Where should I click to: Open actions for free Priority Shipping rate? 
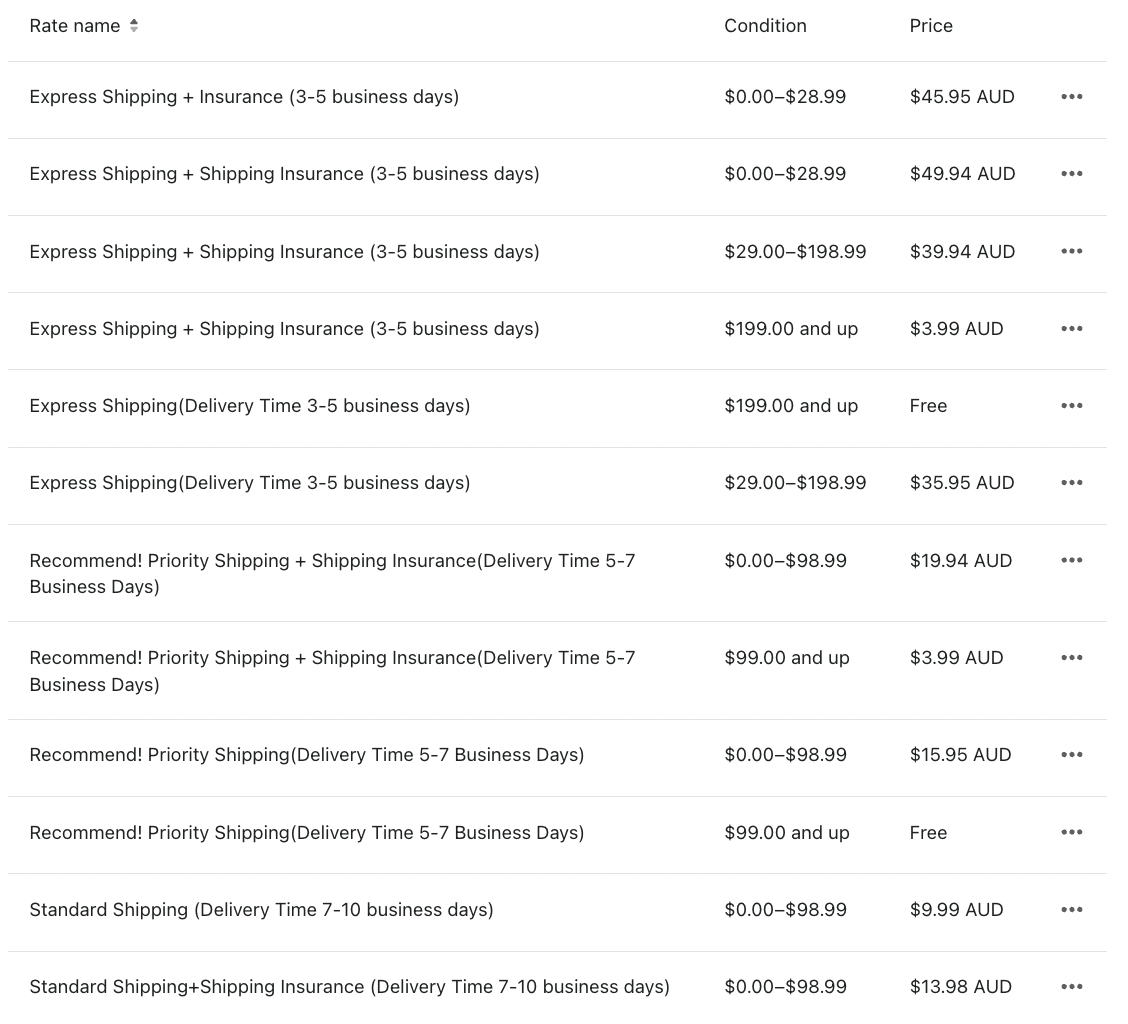click(x=1071, y=833)
